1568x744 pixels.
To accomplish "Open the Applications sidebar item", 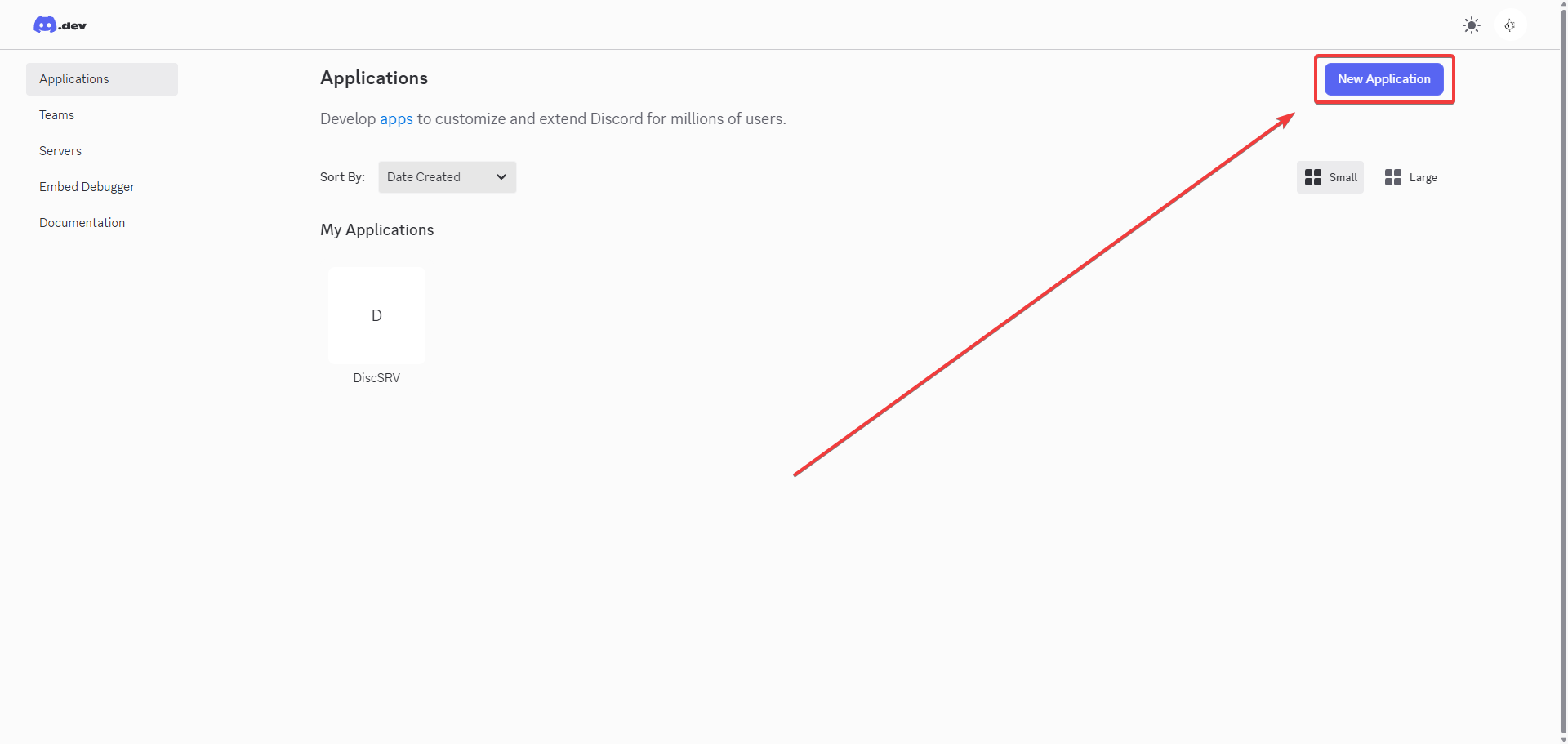I will pyautogui.click(x=102, y=79).
